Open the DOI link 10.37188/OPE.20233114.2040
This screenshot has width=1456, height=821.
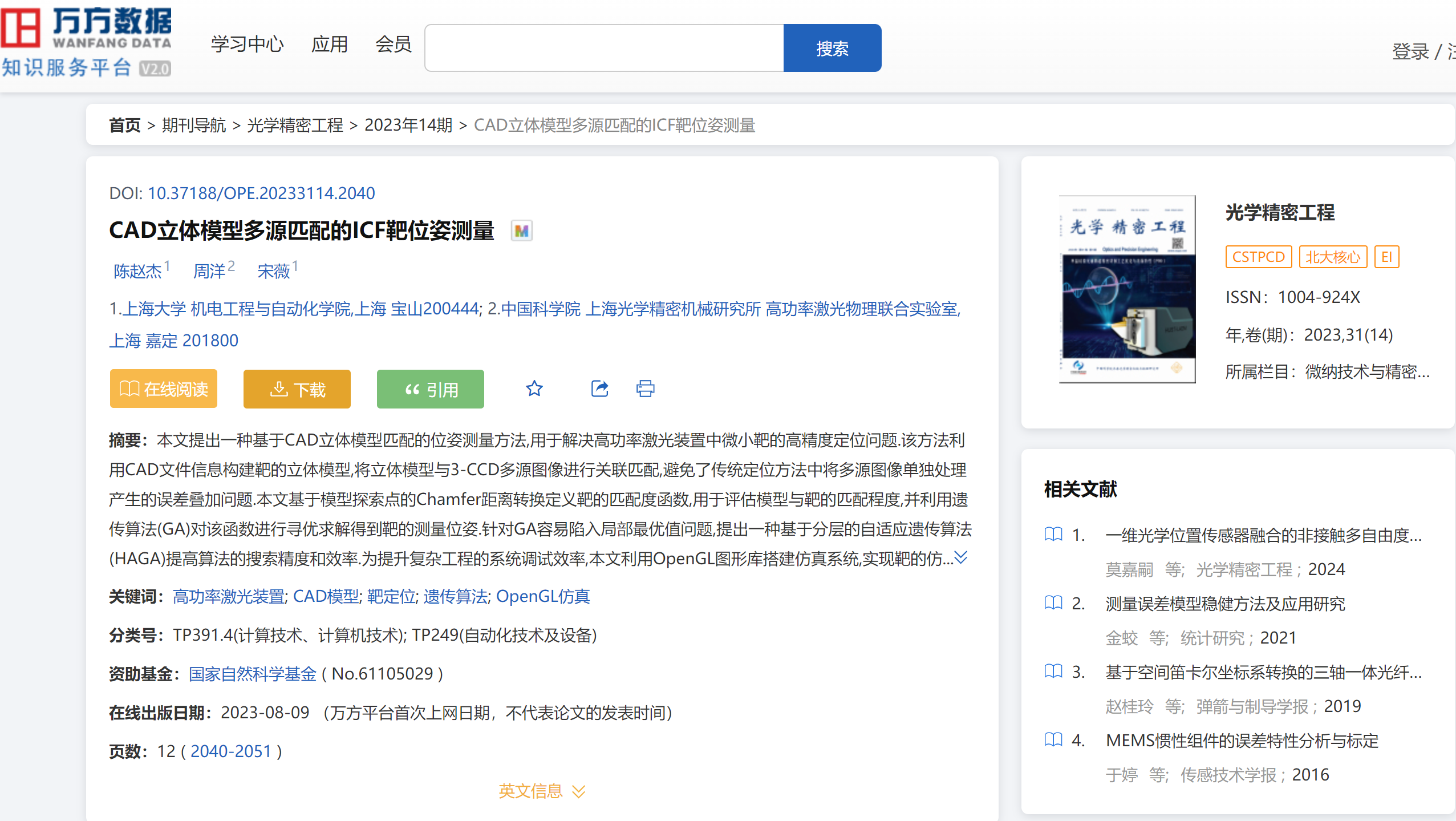click(x=261, y=193)
